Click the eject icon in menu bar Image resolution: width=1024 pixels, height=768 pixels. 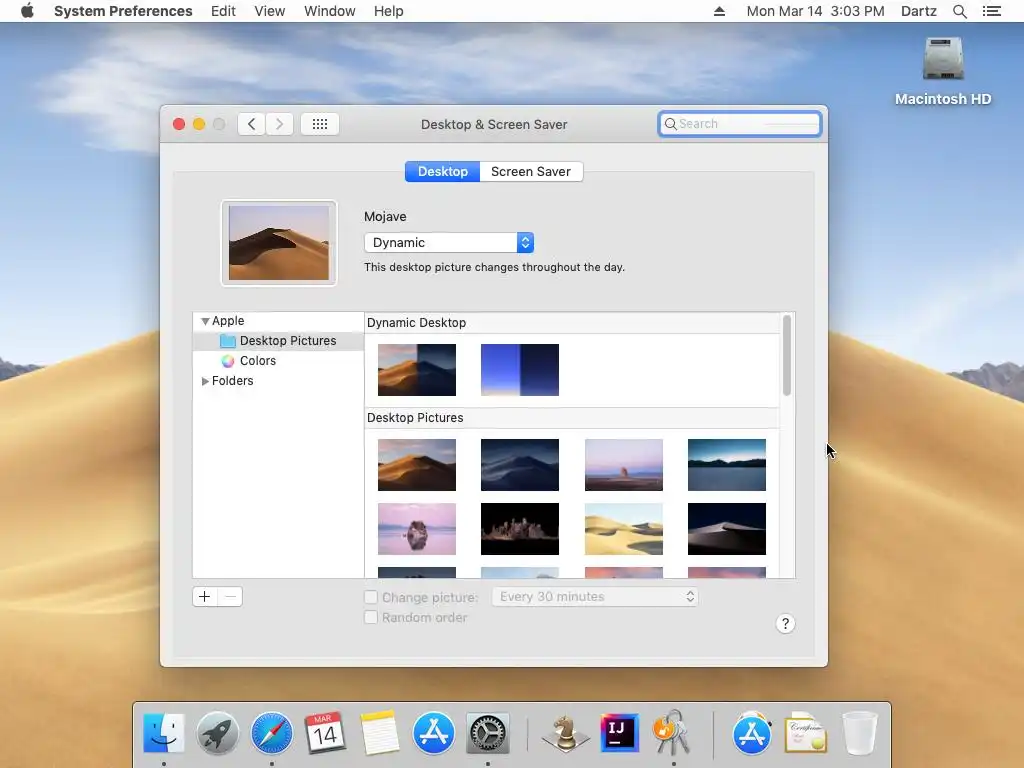[x=719, y=11]
